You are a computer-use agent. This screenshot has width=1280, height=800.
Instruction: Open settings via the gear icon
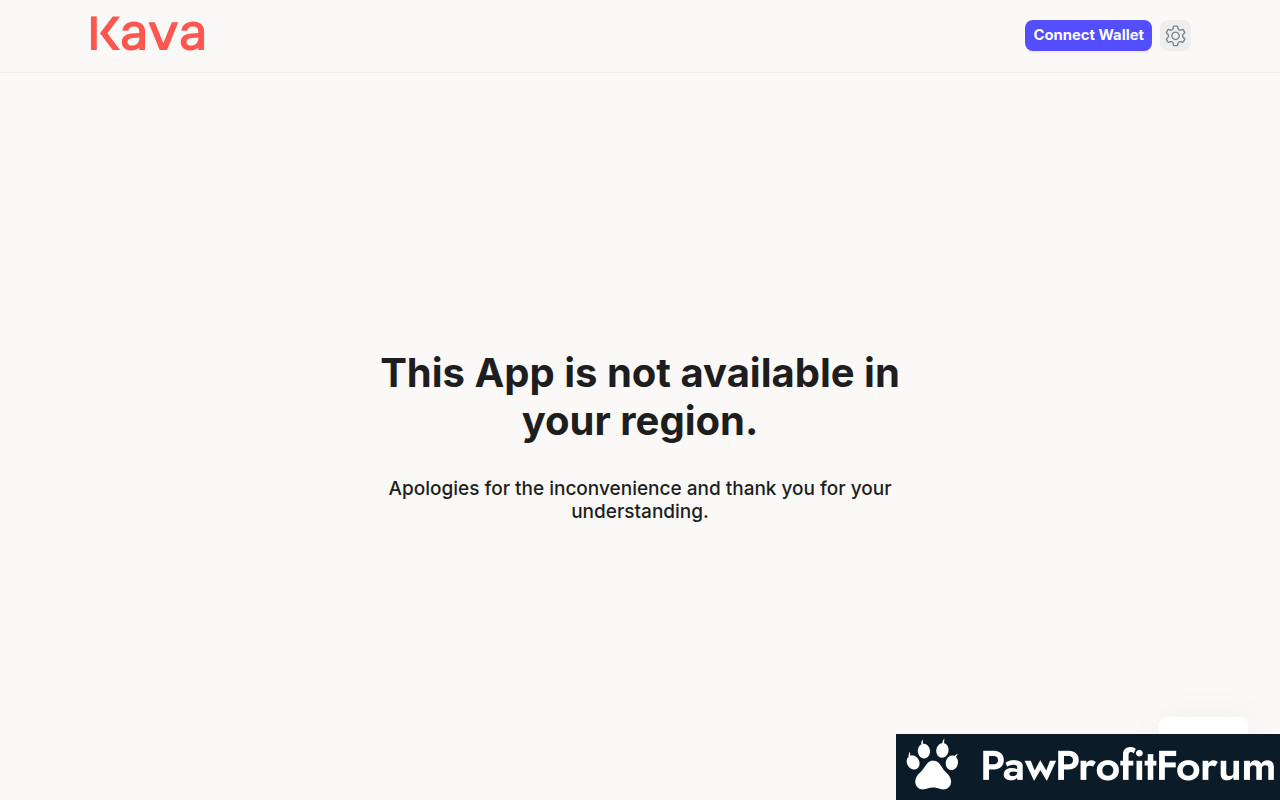tap(1175, 36)
